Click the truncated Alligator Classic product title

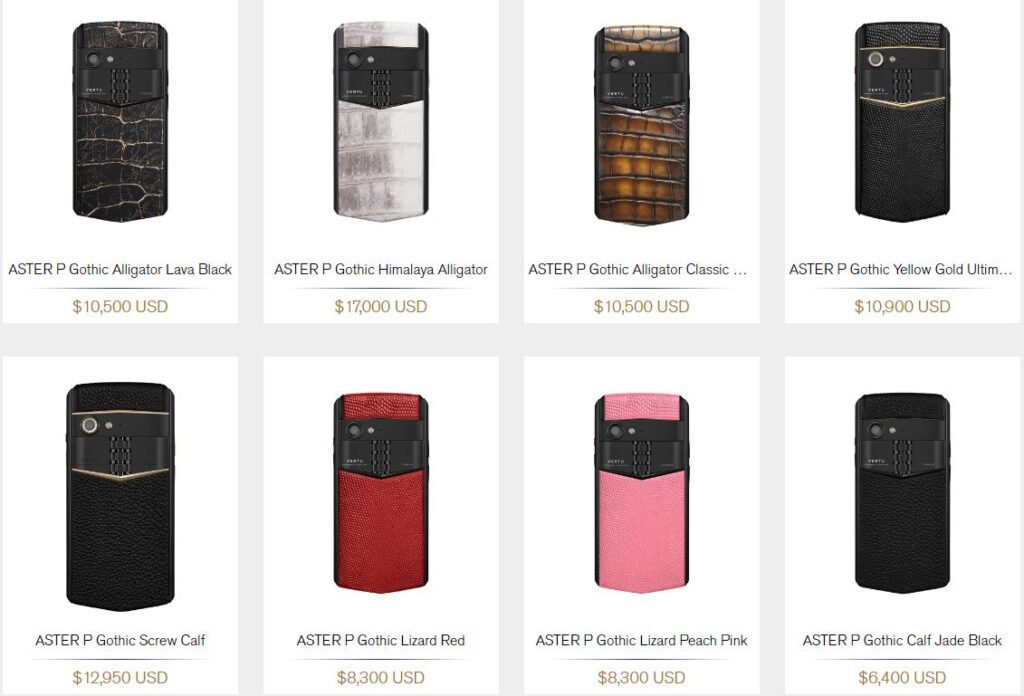click(638, 269)
